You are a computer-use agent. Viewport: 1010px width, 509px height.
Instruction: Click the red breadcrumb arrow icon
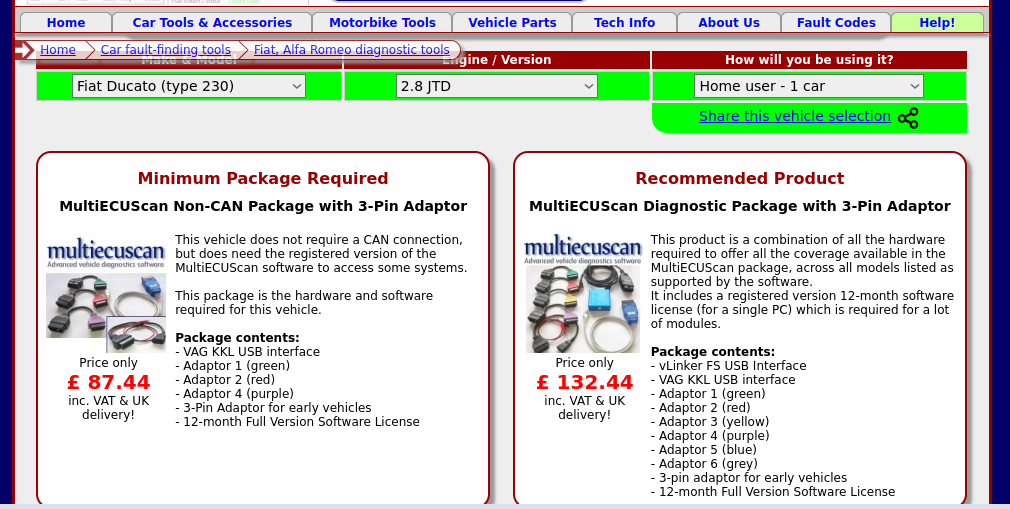[x=25, y=50]
